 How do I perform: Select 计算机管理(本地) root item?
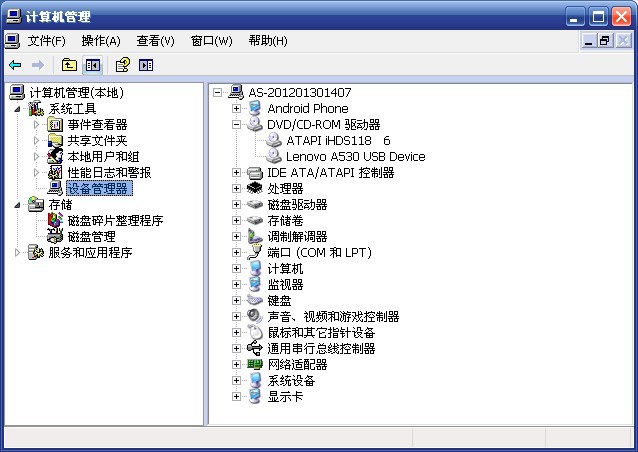click(76, 92)
